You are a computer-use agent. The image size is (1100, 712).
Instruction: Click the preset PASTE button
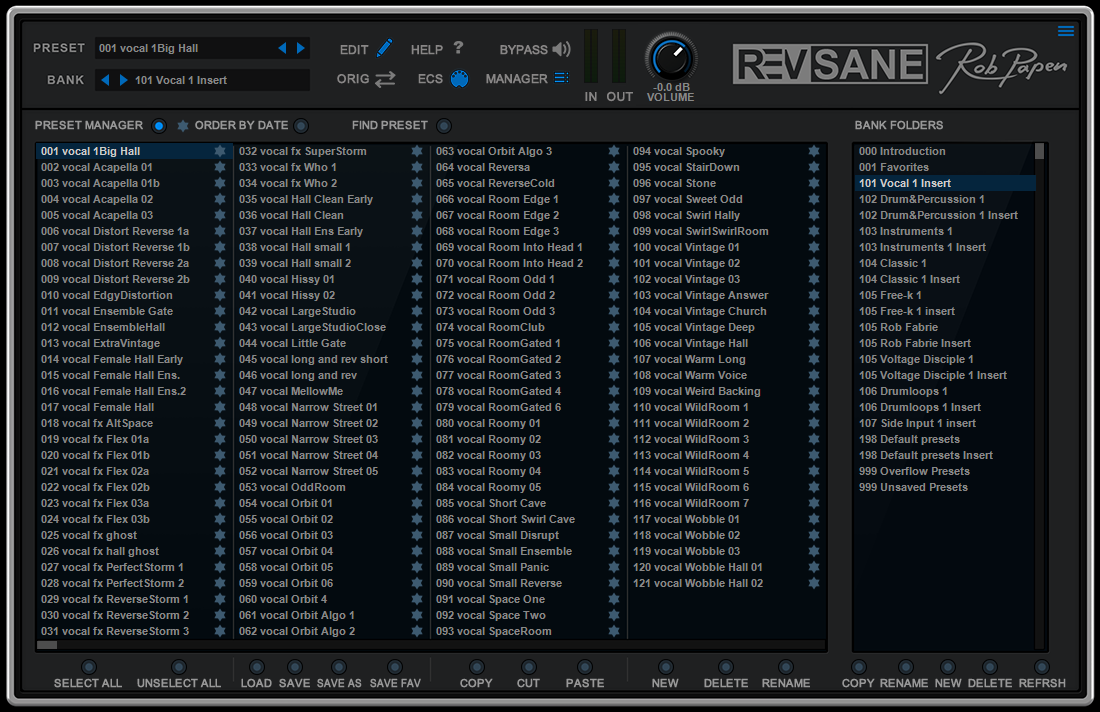pyautogui.click(x=584, y=667)
